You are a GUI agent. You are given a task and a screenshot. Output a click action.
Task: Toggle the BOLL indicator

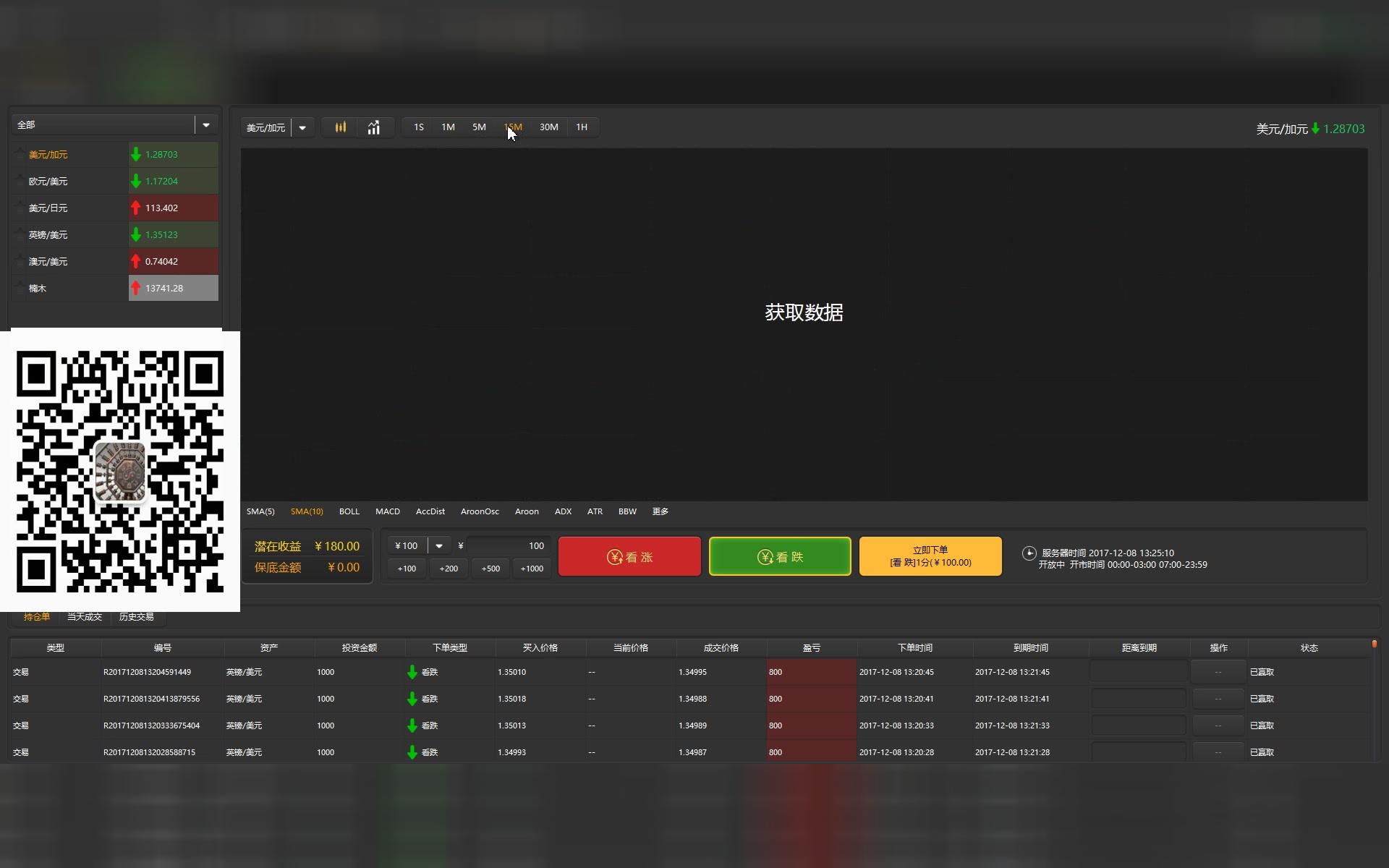349,511
